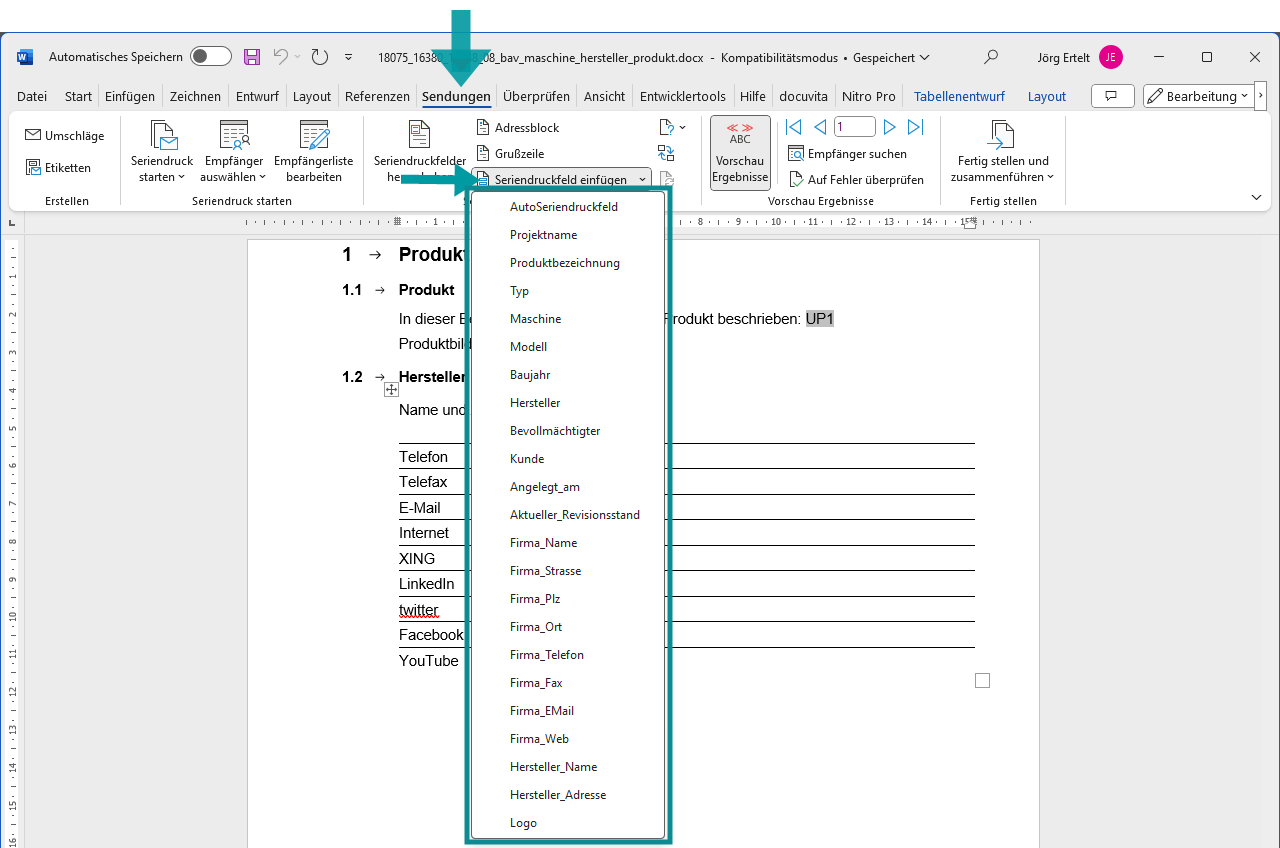The height and width of the screenshot is (848, 1280).
Task: Select Hersteller_Name from the field list
Action: (553, 767)
